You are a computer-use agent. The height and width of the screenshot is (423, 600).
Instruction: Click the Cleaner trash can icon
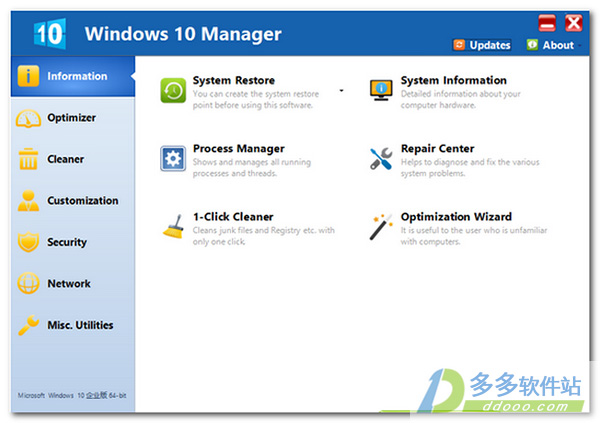click(x=28, y=159)
